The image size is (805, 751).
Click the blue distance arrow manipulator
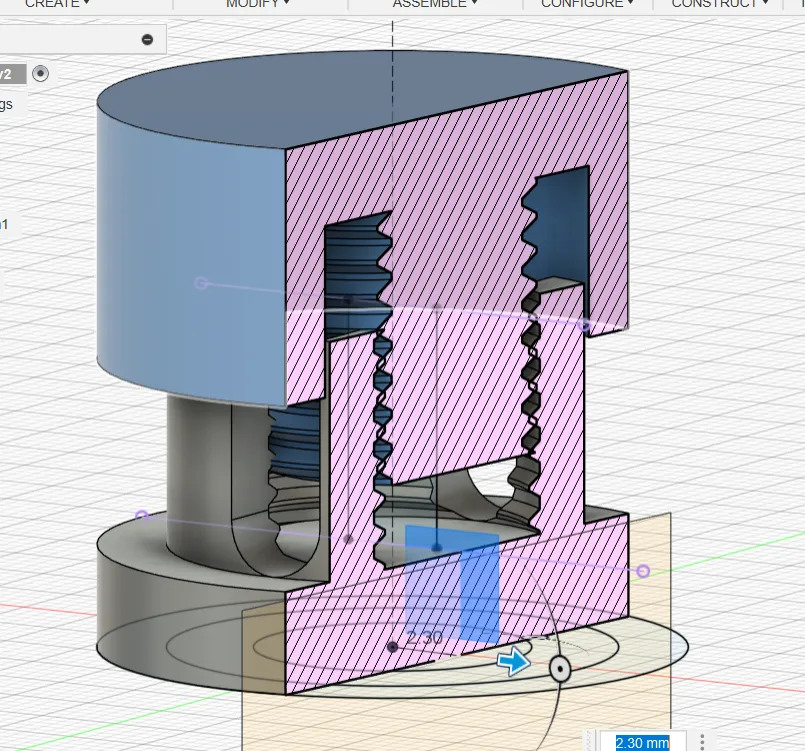513,662
